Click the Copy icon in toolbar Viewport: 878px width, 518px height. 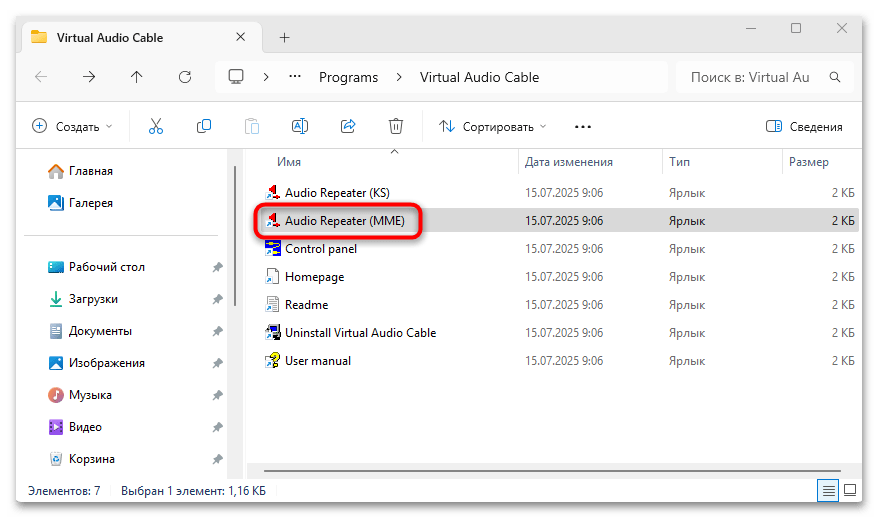point(204,127)
